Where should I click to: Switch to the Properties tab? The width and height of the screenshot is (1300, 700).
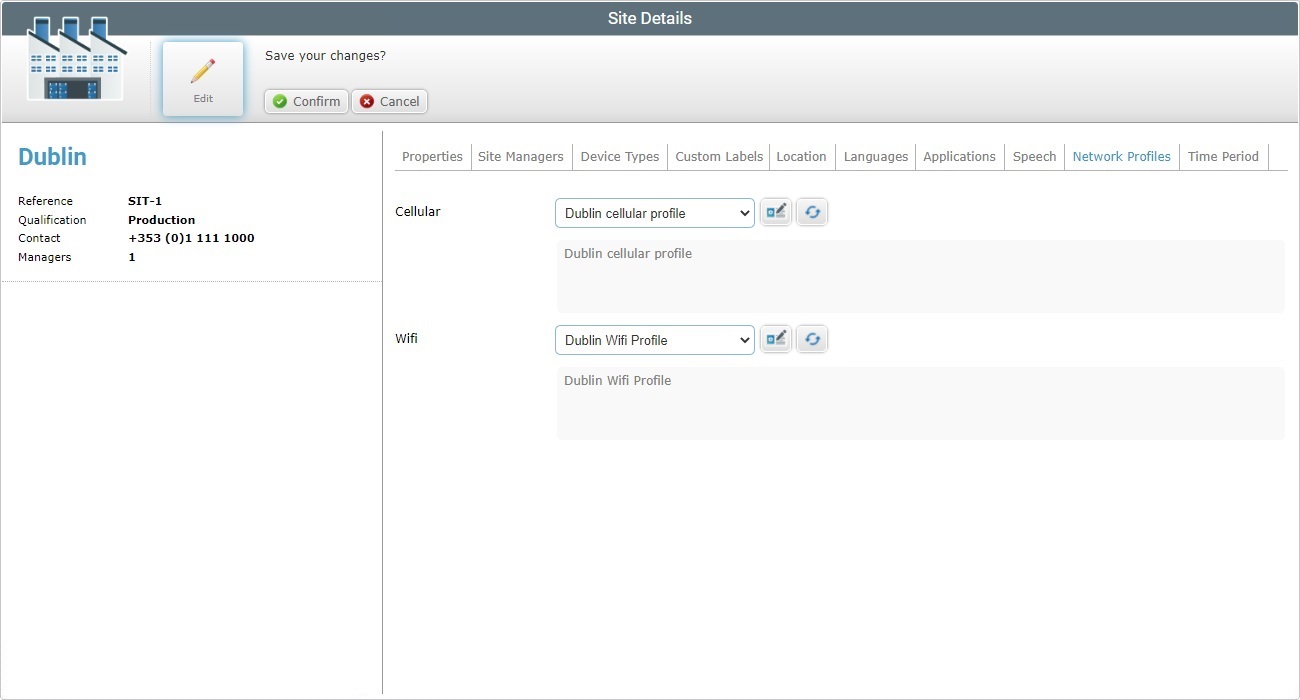(432, 156)
